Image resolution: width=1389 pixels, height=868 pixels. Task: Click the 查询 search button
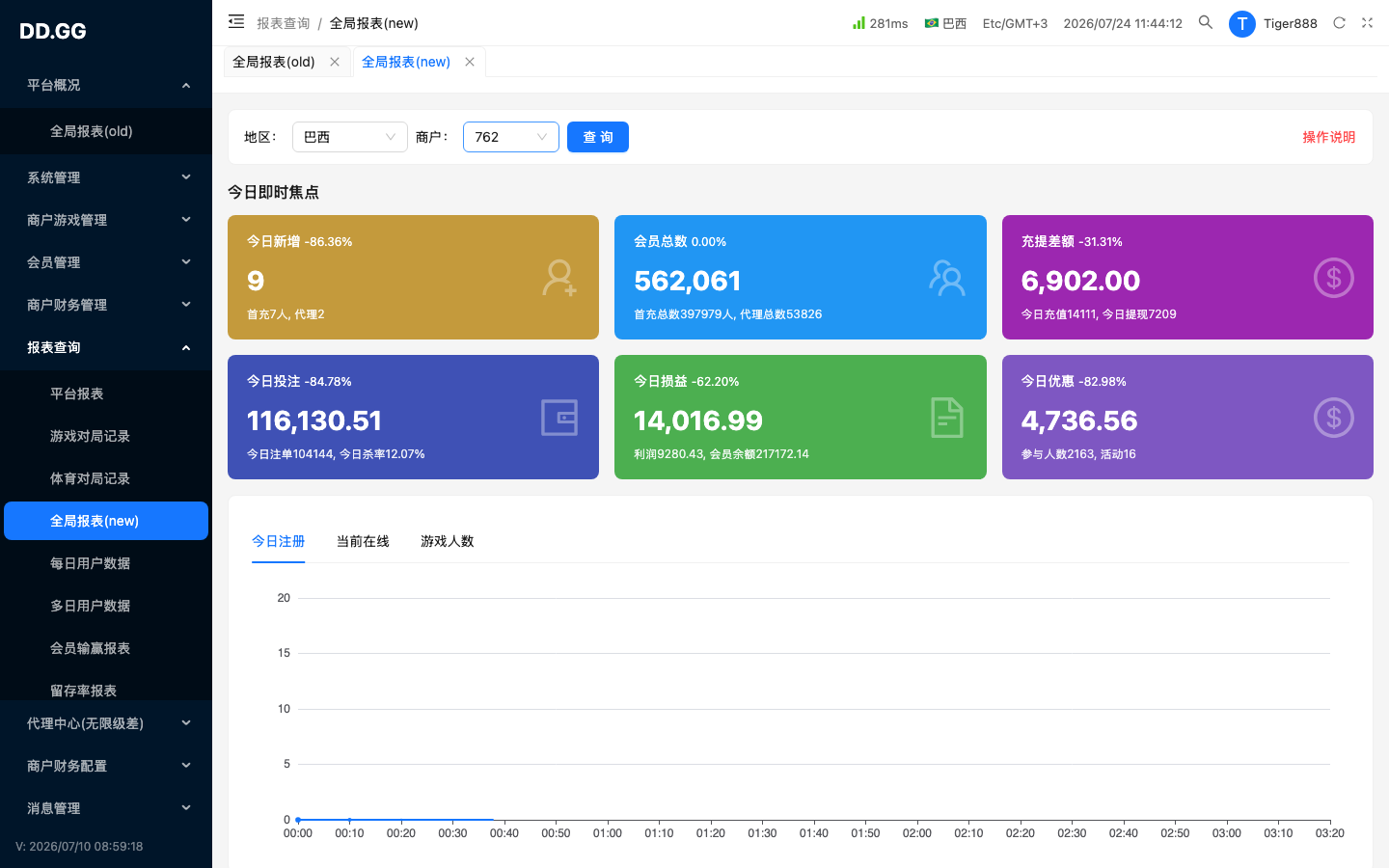click(x=598, y=137)
